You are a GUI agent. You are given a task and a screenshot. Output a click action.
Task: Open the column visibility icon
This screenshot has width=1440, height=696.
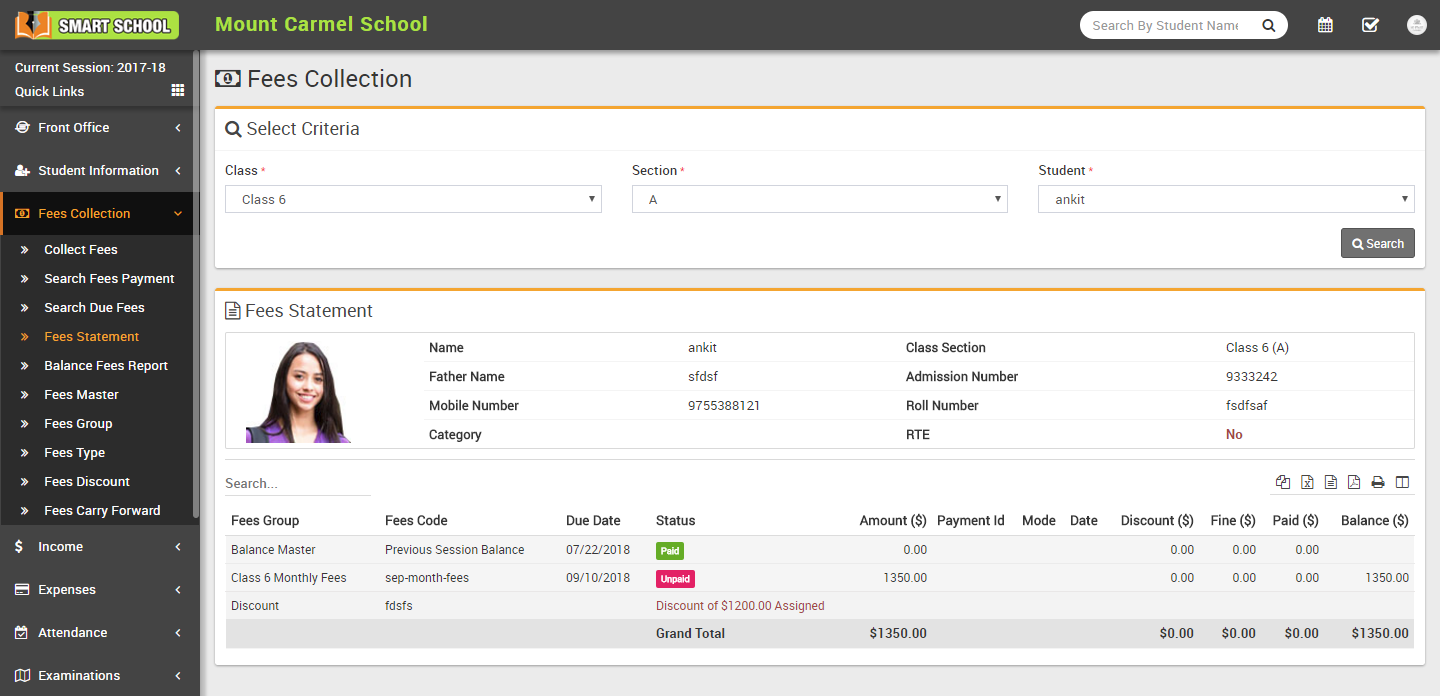[x=1402, y=482]
